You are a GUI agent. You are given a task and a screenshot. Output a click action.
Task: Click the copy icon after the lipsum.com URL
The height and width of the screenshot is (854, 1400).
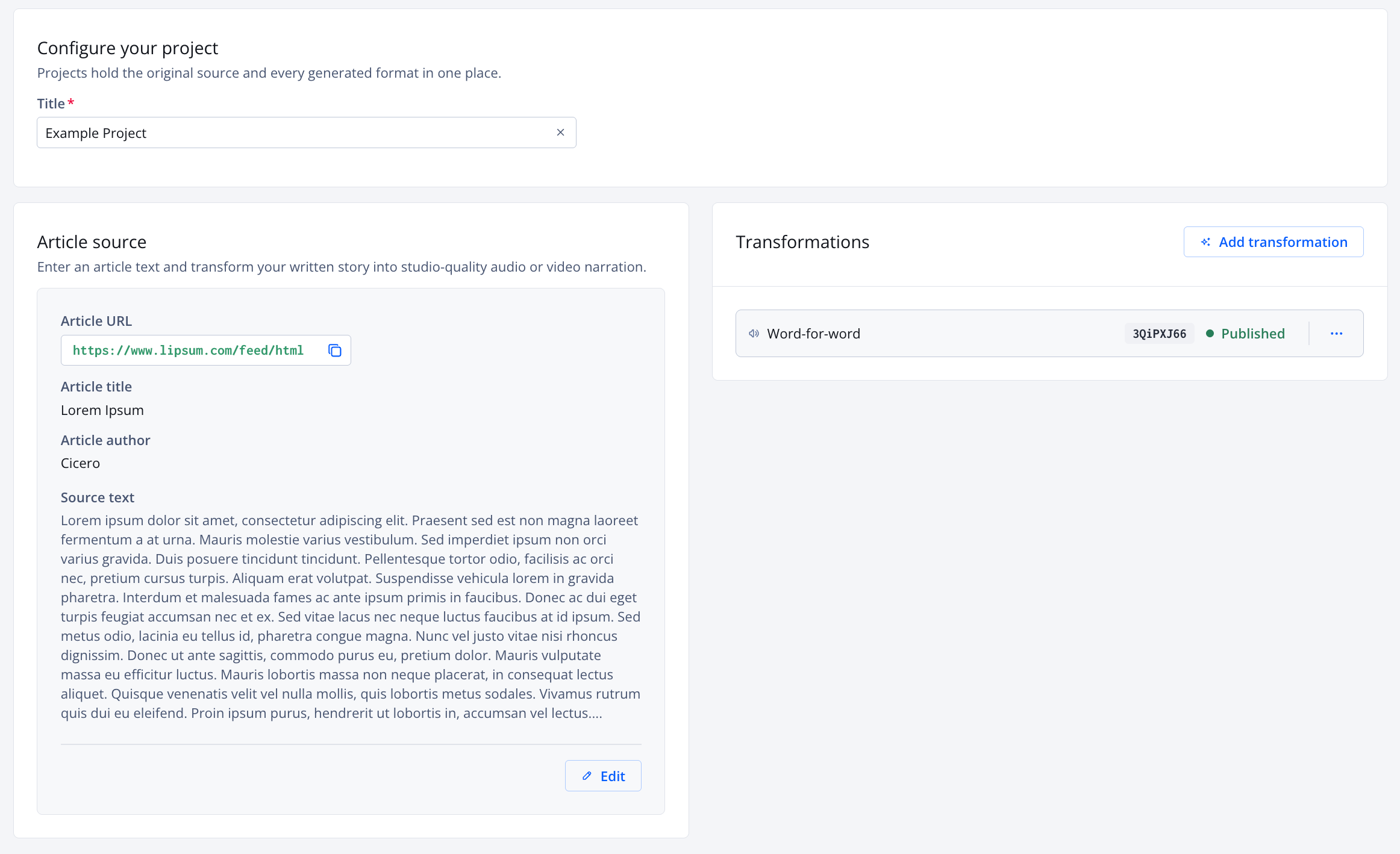[335, 350]
